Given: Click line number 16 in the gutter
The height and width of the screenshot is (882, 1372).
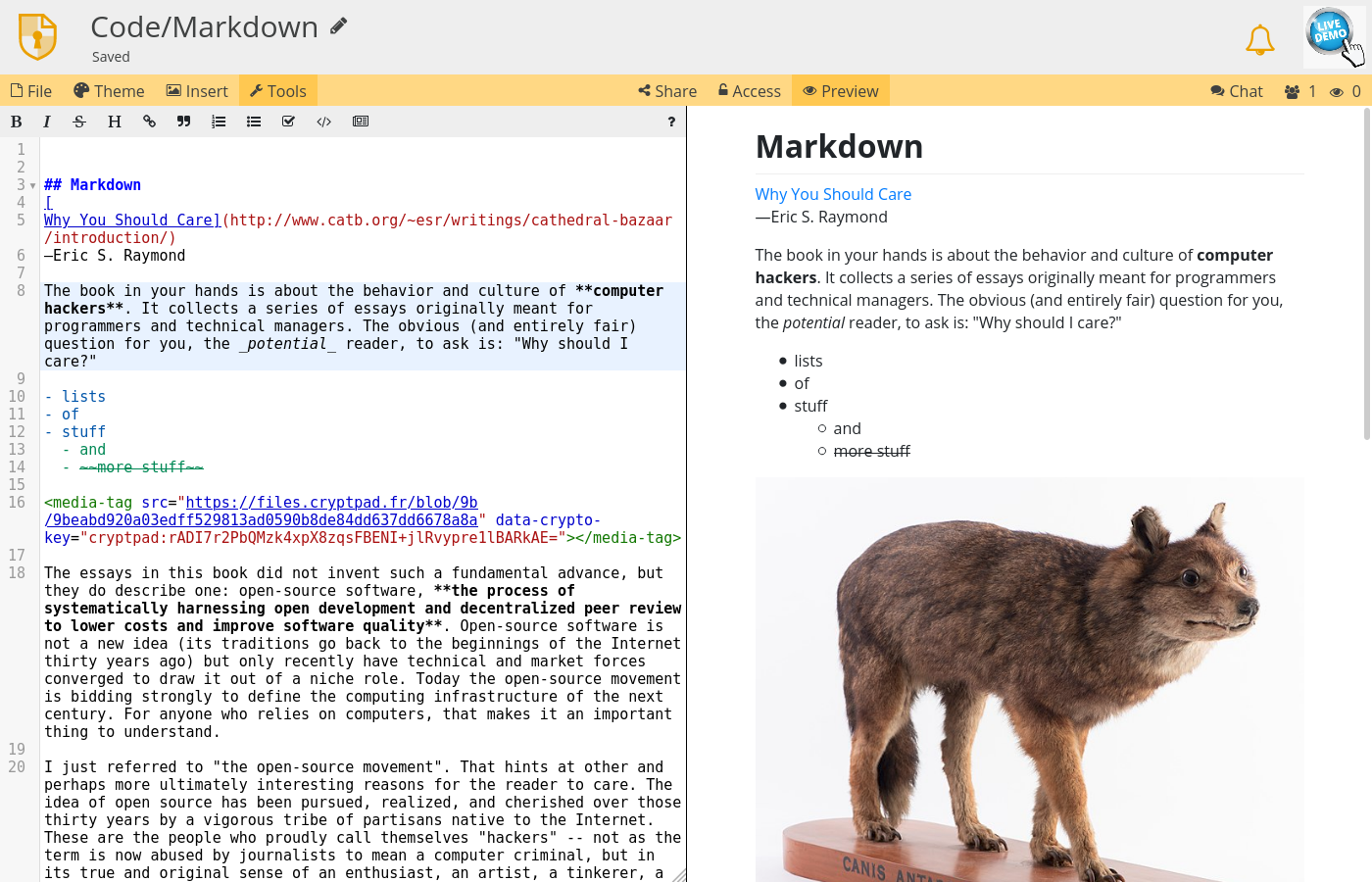Looking at the screenshot, I should 17,503.
